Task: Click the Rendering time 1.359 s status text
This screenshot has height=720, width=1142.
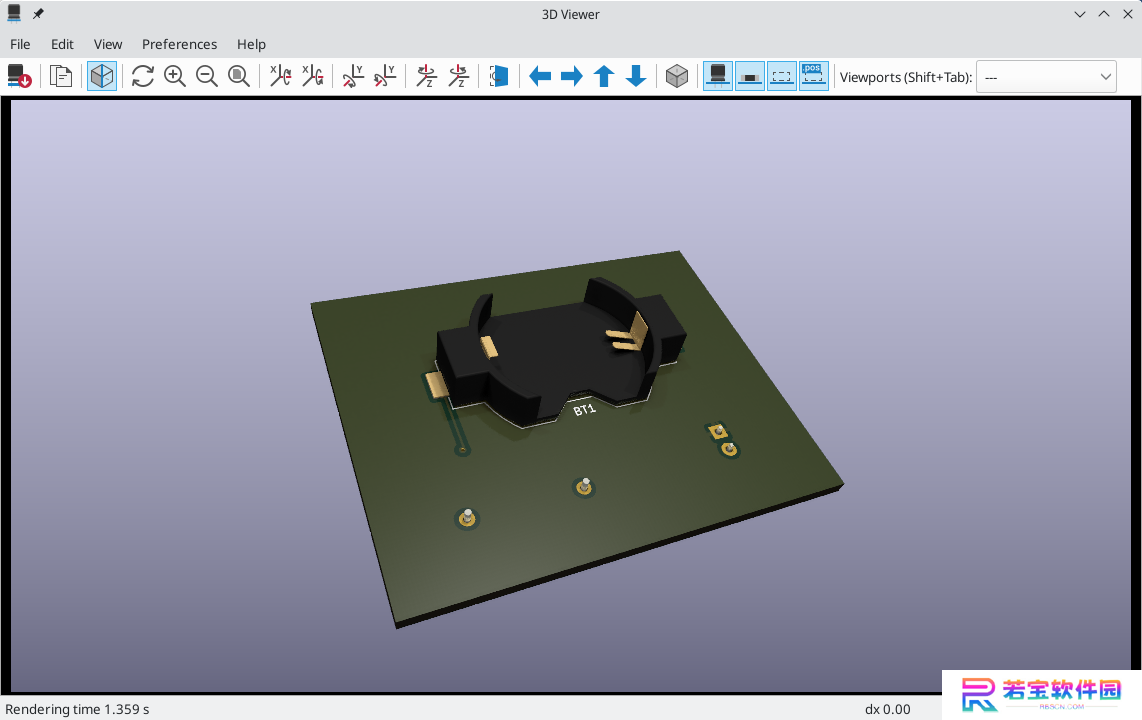Action: tap(77, 709)
